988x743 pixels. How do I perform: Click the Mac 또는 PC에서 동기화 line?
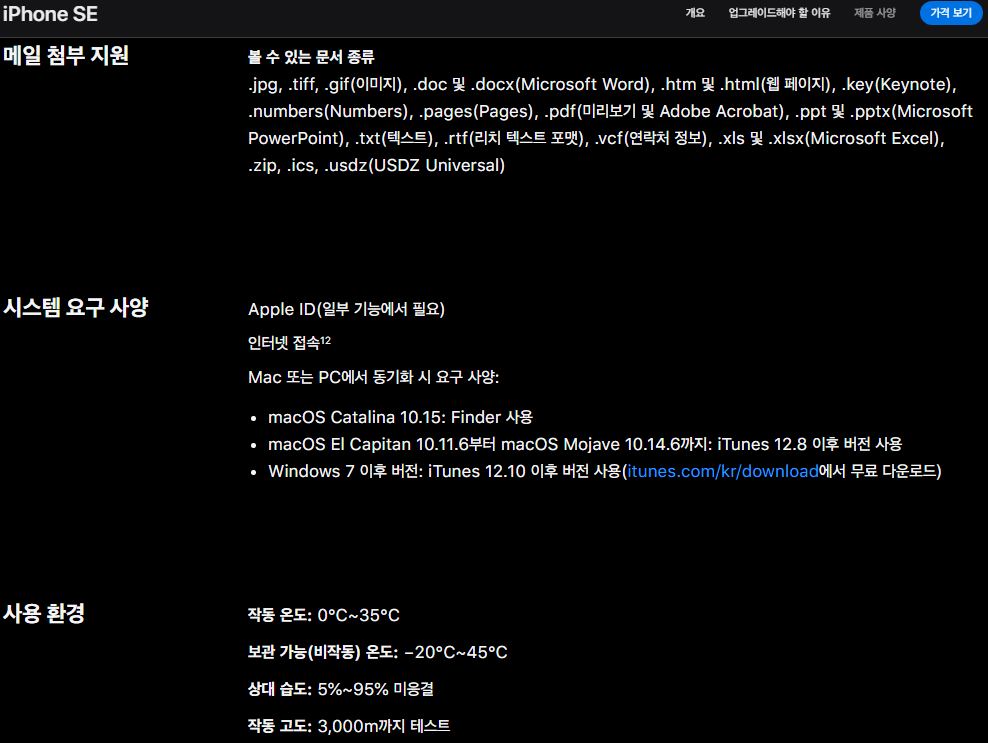tap(373, 377)
